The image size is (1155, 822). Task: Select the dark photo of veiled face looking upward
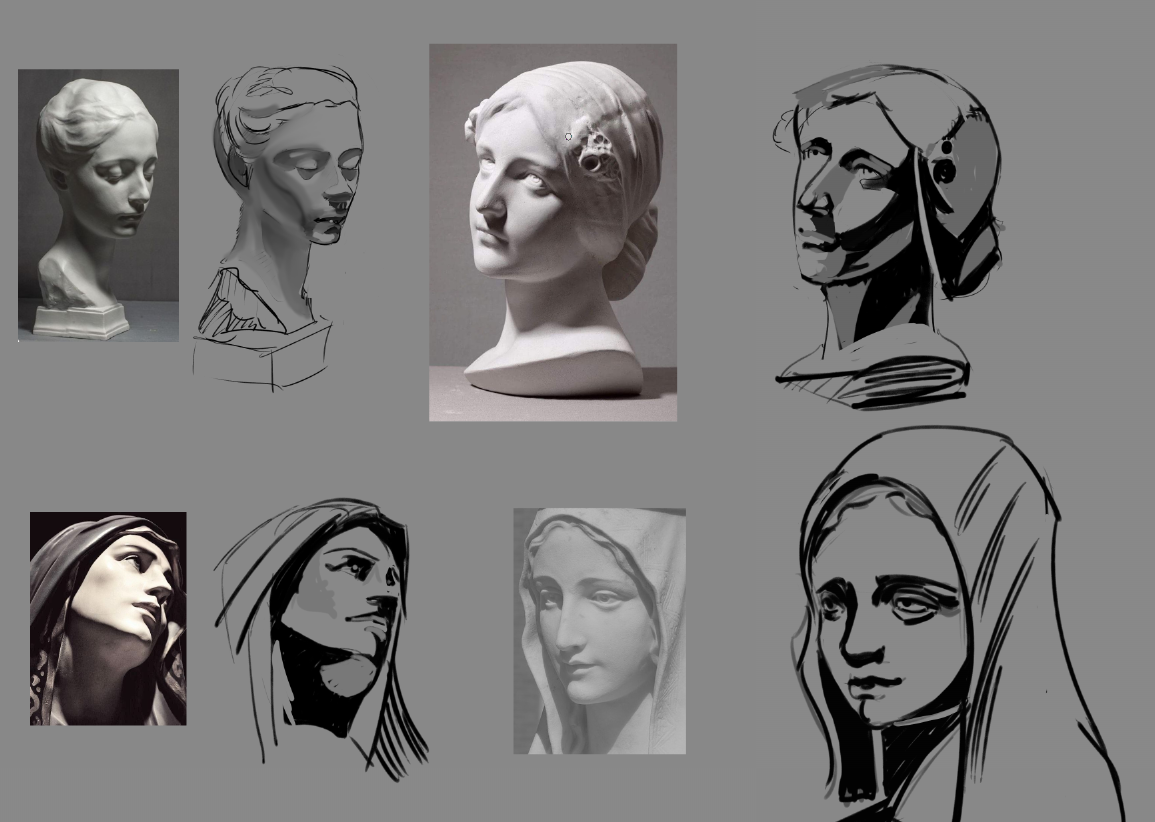[x=108, y=619]
